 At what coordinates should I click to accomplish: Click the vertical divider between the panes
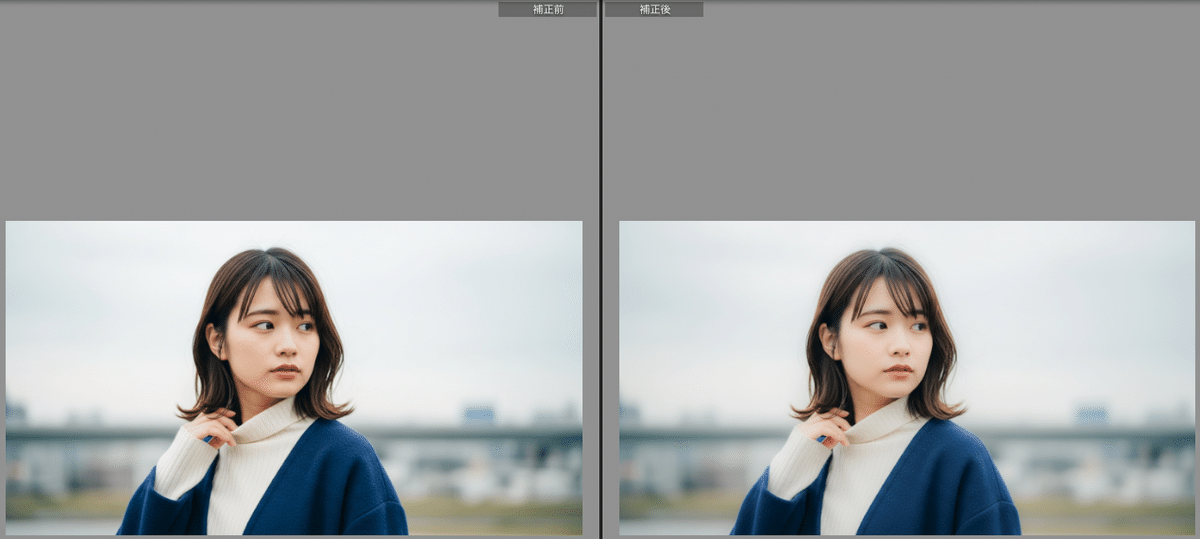click(x=600, y=270)
